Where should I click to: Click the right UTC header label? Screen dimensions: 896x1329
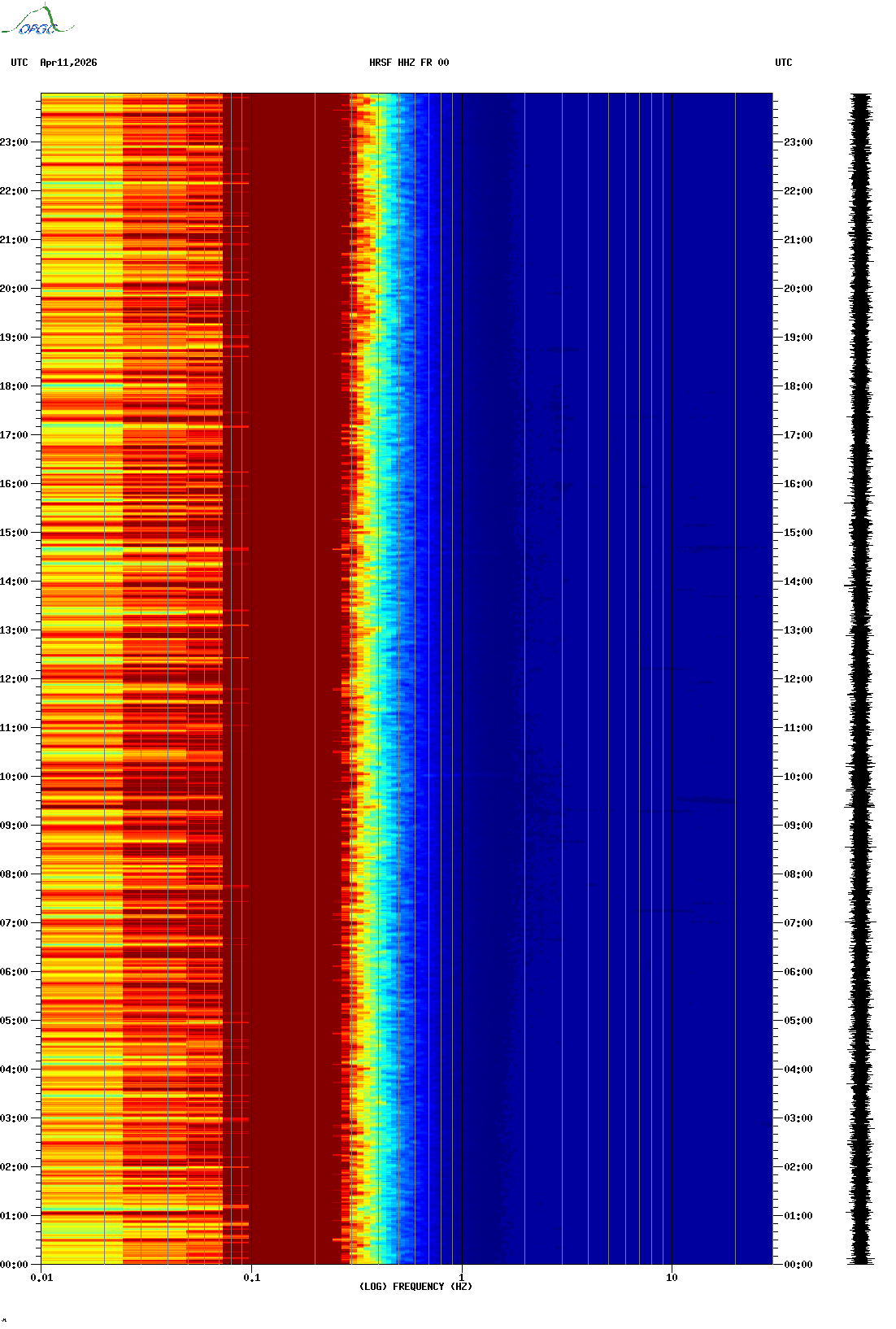coord(784,63)
